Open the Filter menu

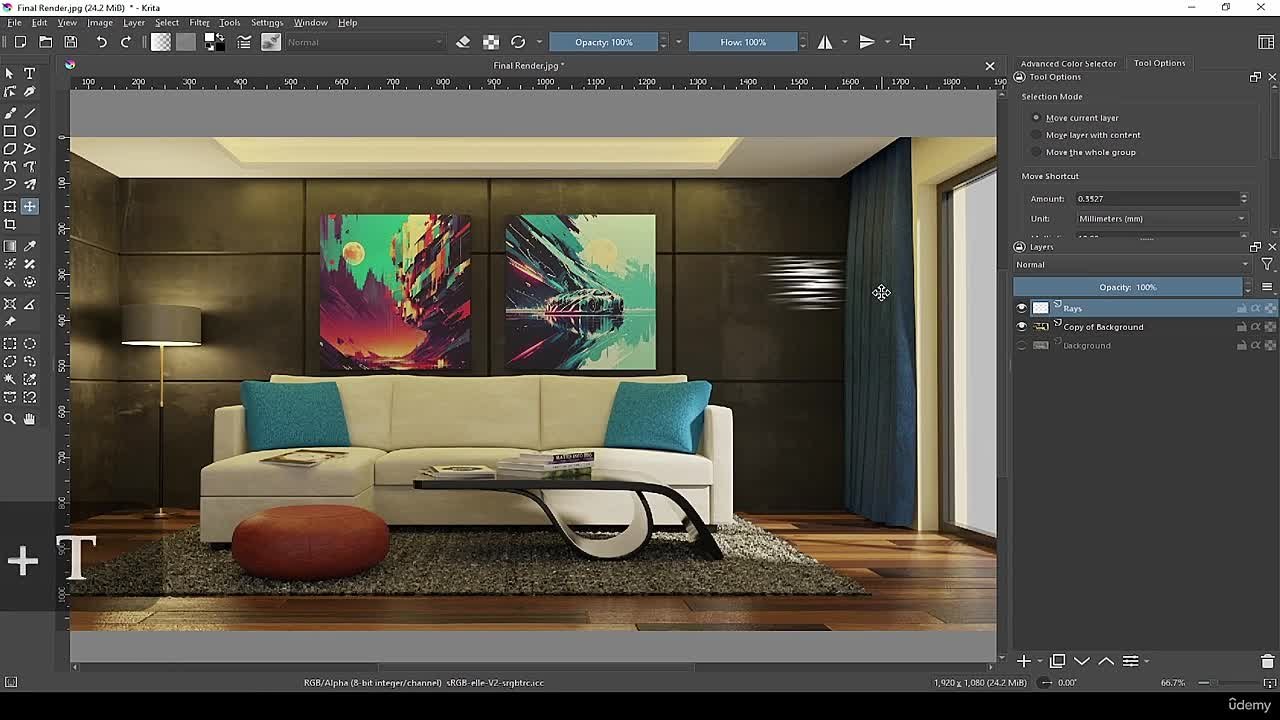199,22
